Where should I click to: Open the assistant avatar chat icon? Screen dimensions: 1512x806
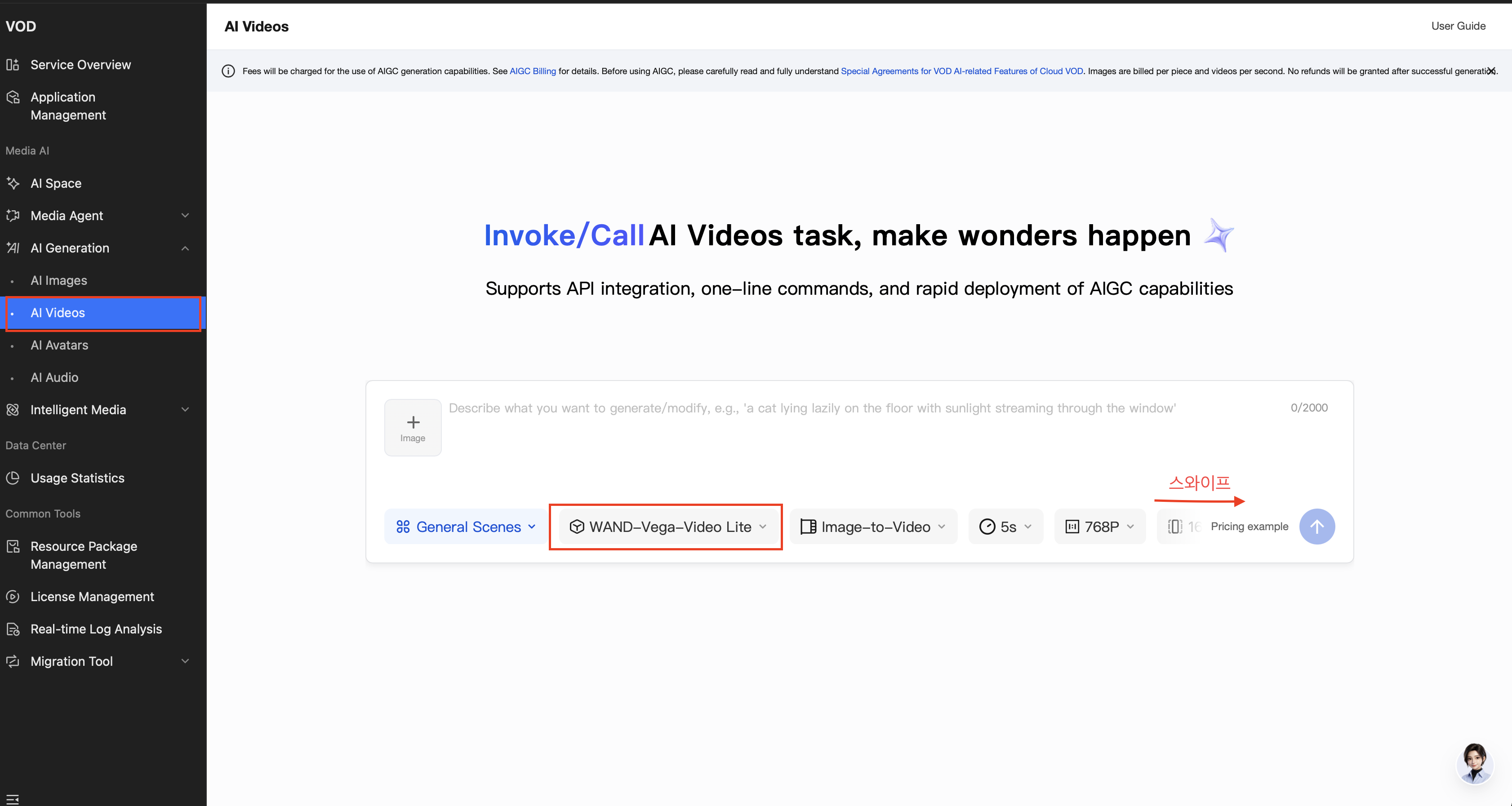coord(1474,763)
